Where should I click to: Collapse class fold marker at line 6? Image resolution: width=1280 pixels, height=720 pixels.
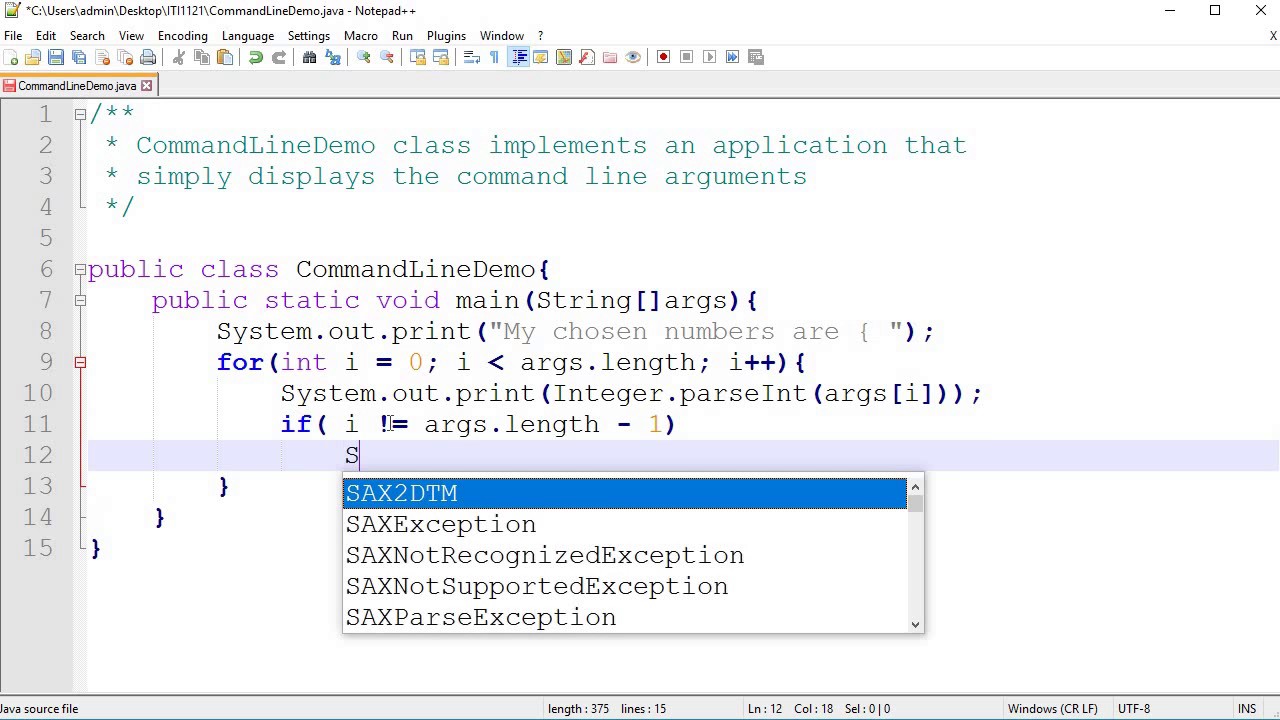(80, 269)
